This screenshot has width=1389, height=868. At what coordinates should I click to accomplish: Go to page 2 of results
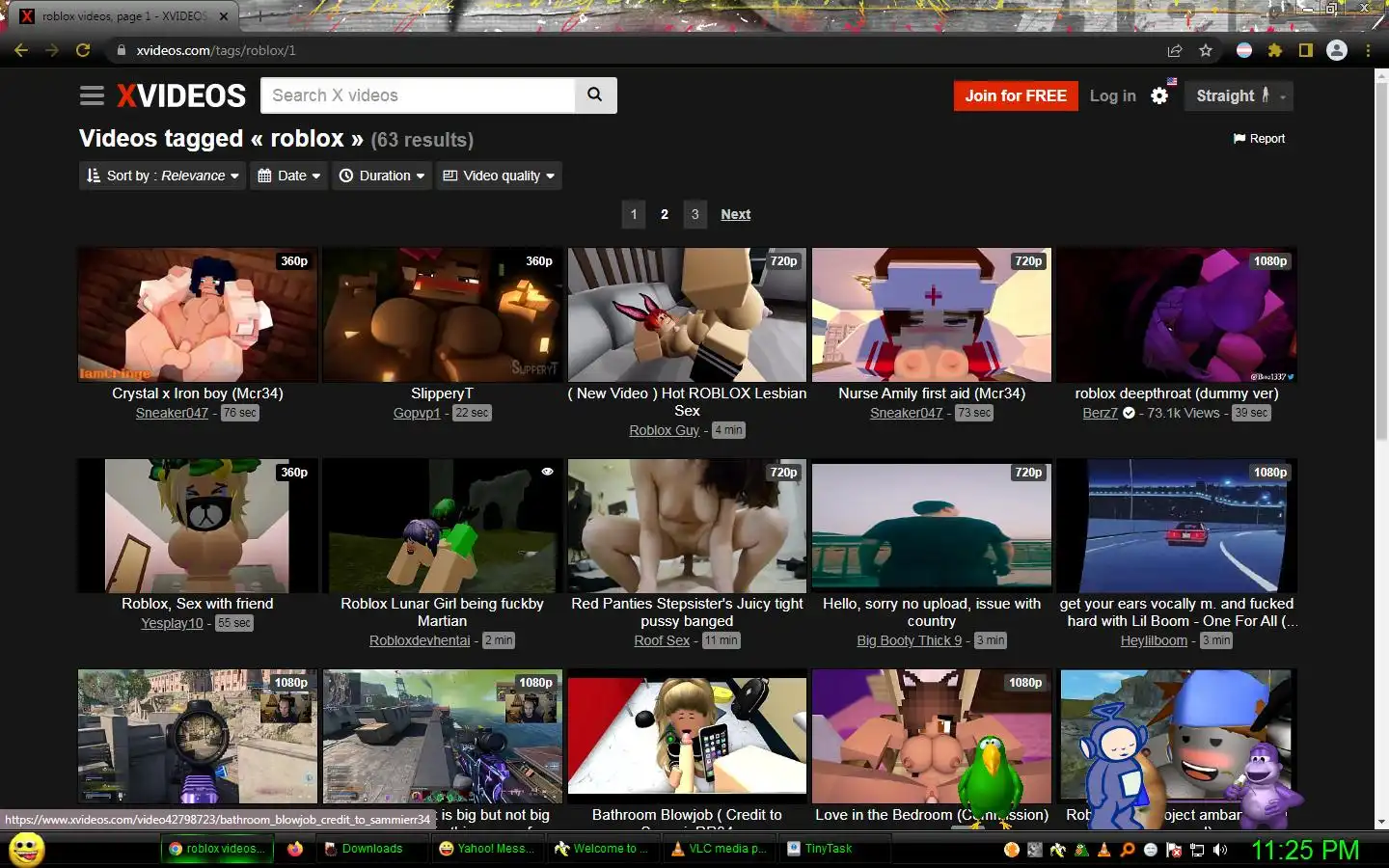665,214
